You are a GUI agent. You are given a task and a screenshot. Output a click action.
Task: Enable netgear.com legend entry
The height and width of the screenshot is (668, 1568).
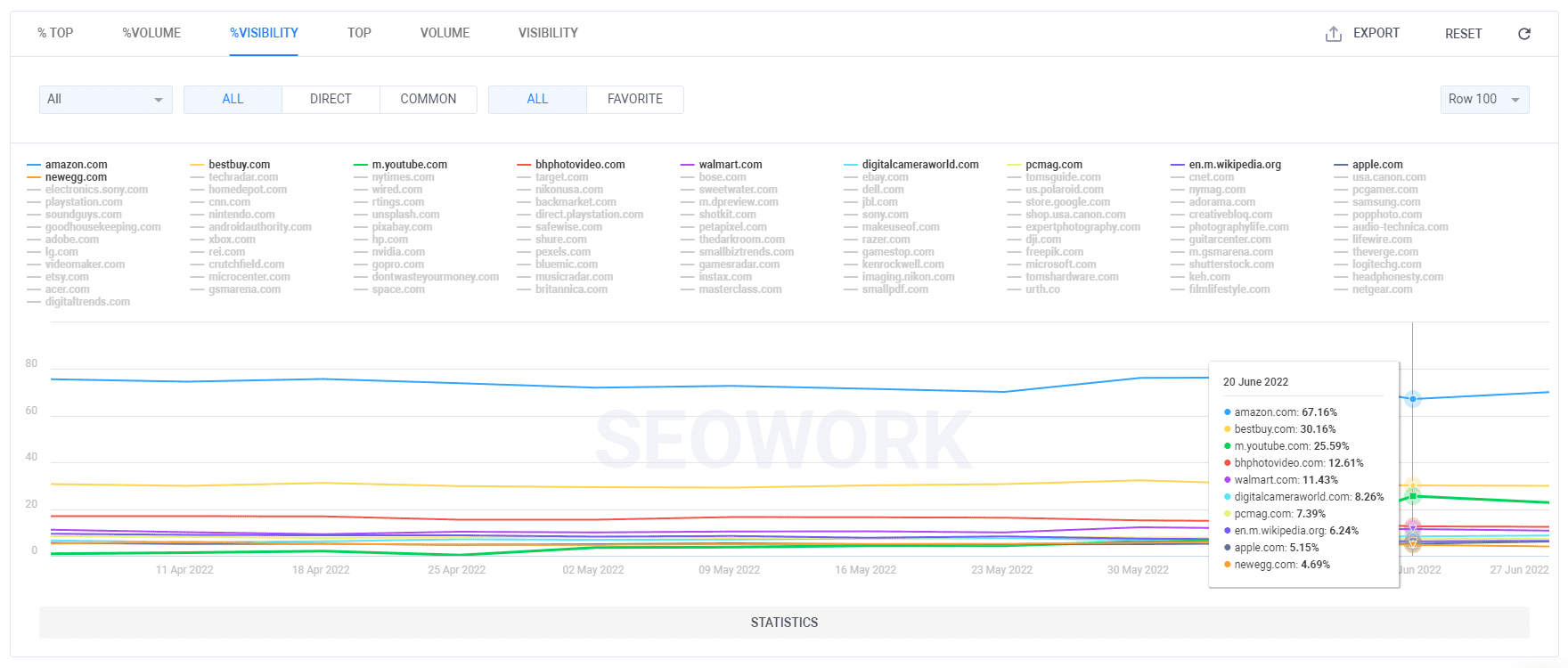[1373, 289]
